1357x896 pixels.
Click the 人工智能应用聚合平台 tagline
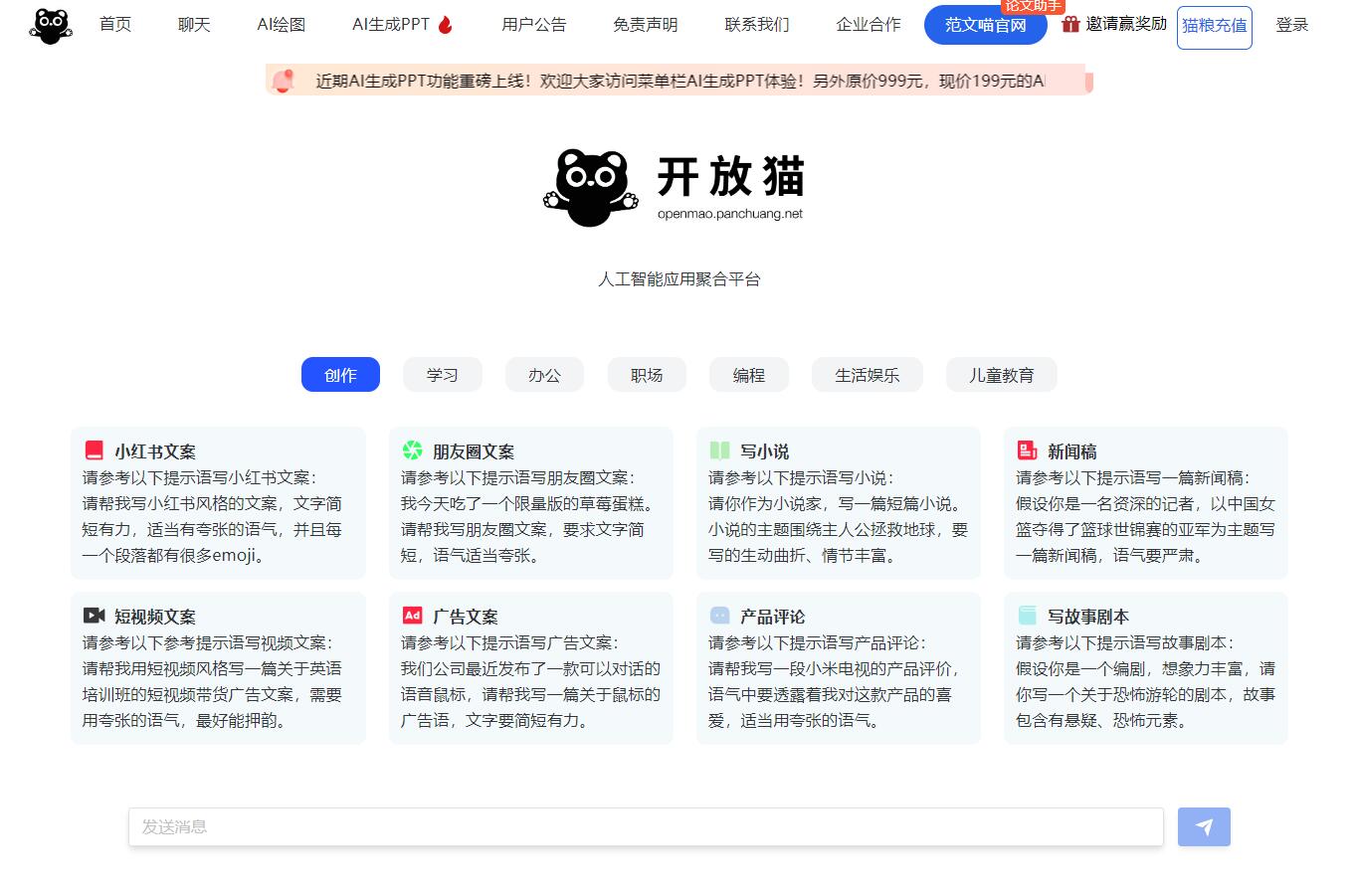coord(679,279)
